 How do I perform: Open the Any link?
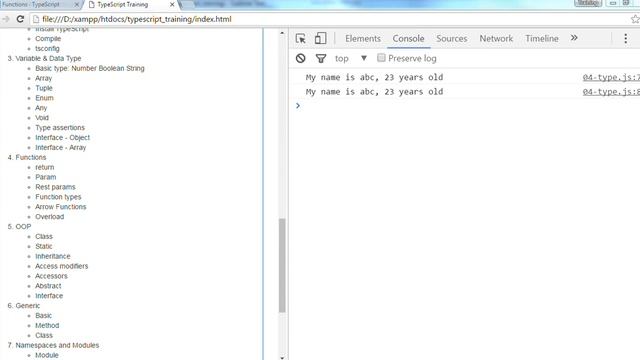(x=41, y=108)
